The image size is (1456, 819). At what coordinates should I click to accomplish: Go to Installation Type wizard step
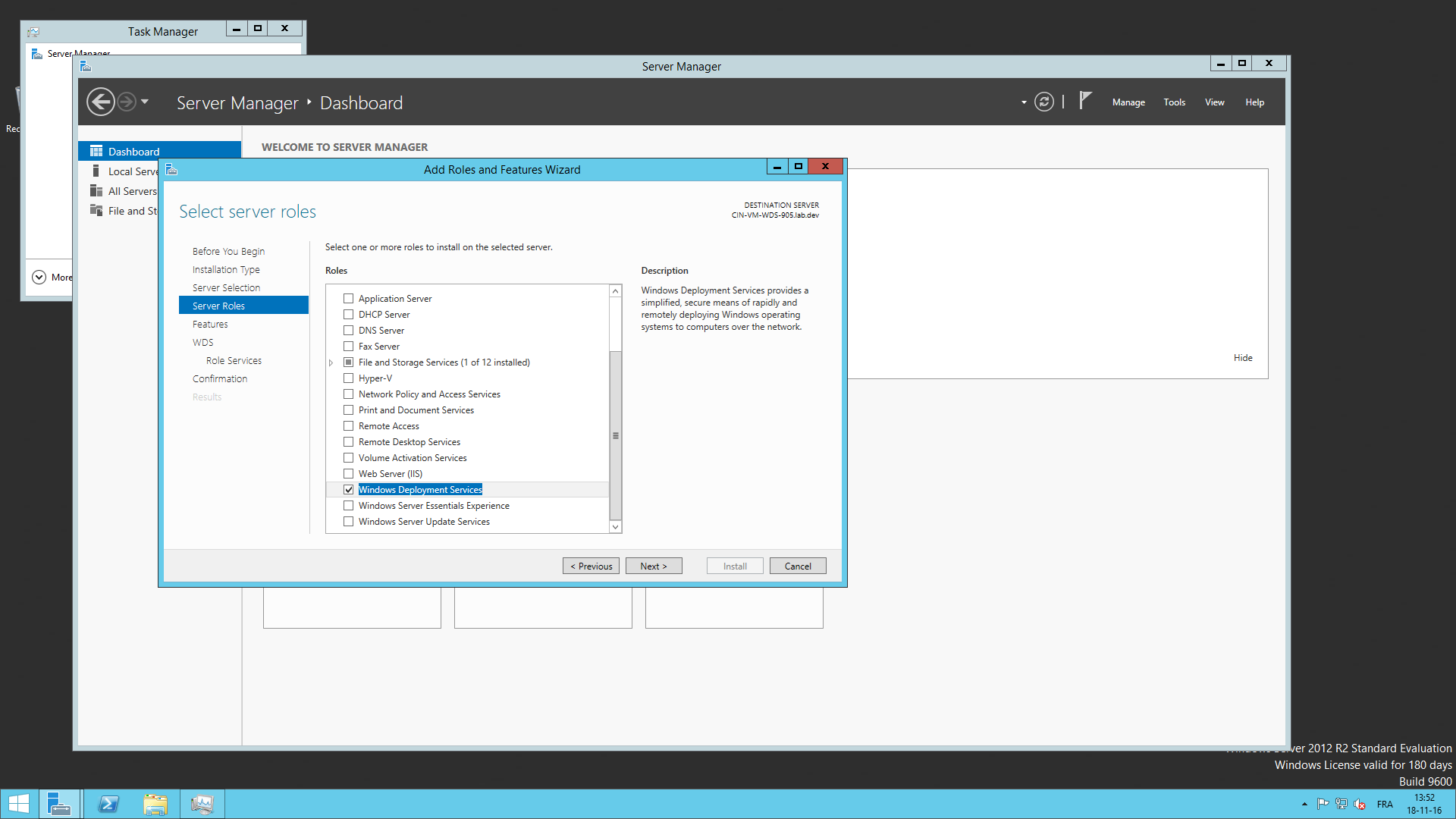[226, 269]
